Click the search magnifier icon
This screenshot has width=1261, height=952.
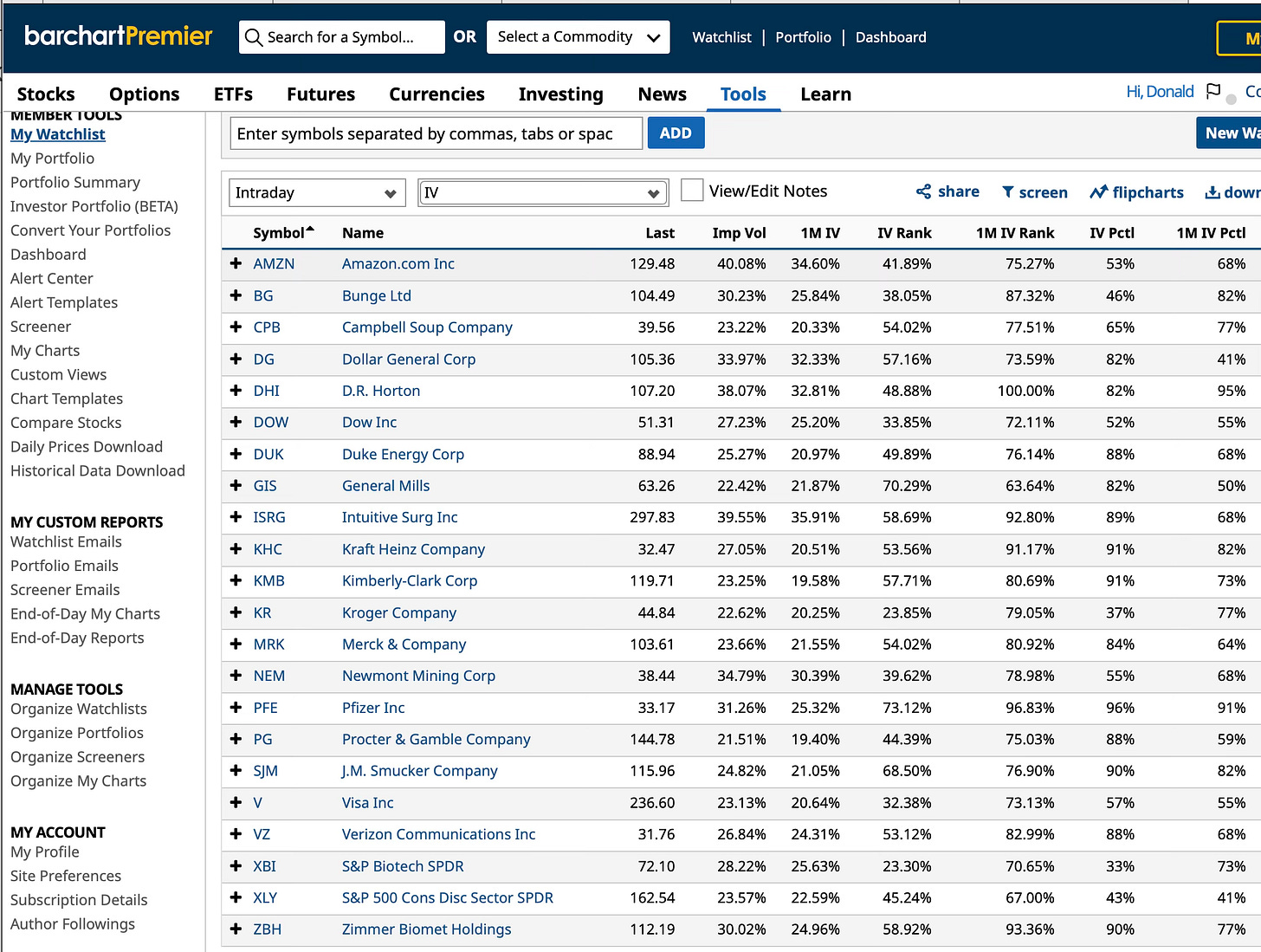click(253, 37)
